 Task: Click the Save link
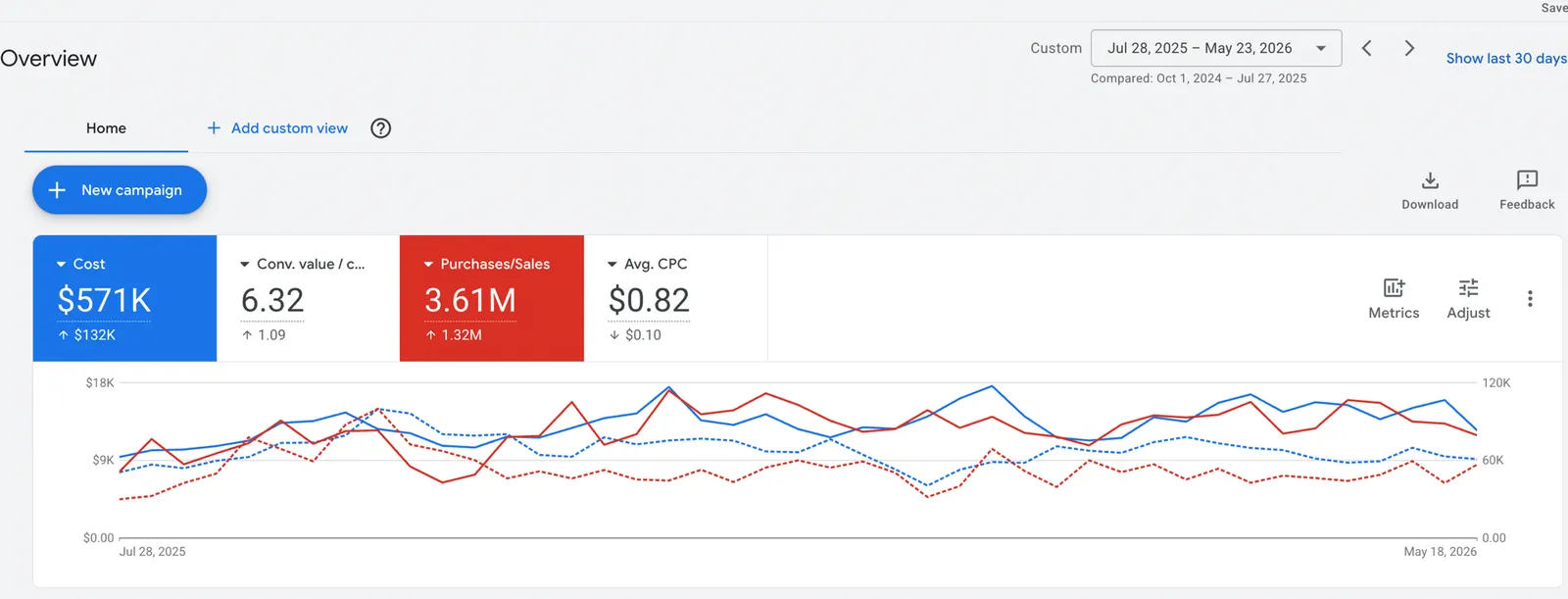1554,8
